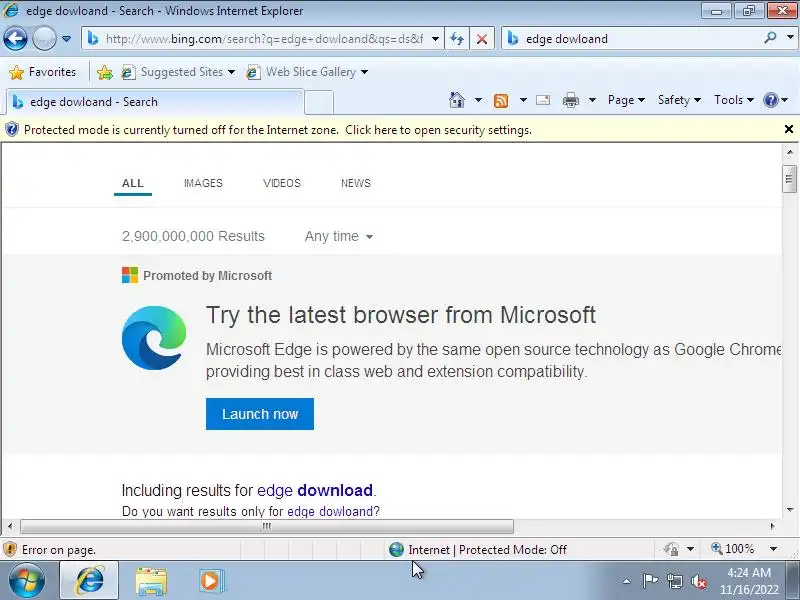The height and width of the screenshot is (600, 800).
Task: Click Try the latest browser from Microsoft headline
Action: [x=401, y=315]
